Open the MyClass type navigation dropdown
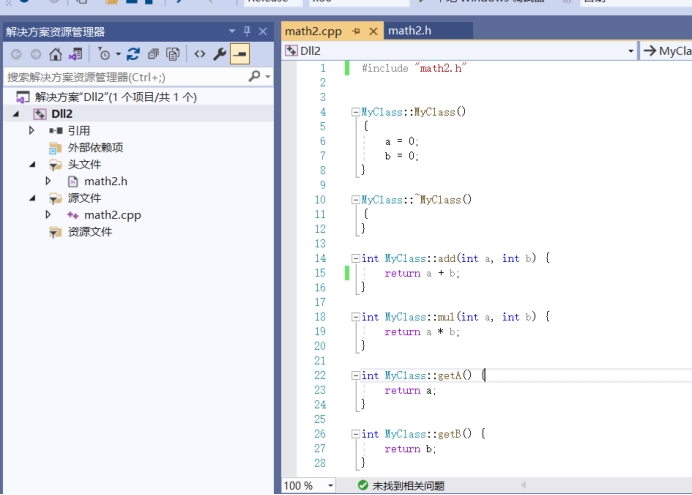The image size is (692, 495). (667, 51)
